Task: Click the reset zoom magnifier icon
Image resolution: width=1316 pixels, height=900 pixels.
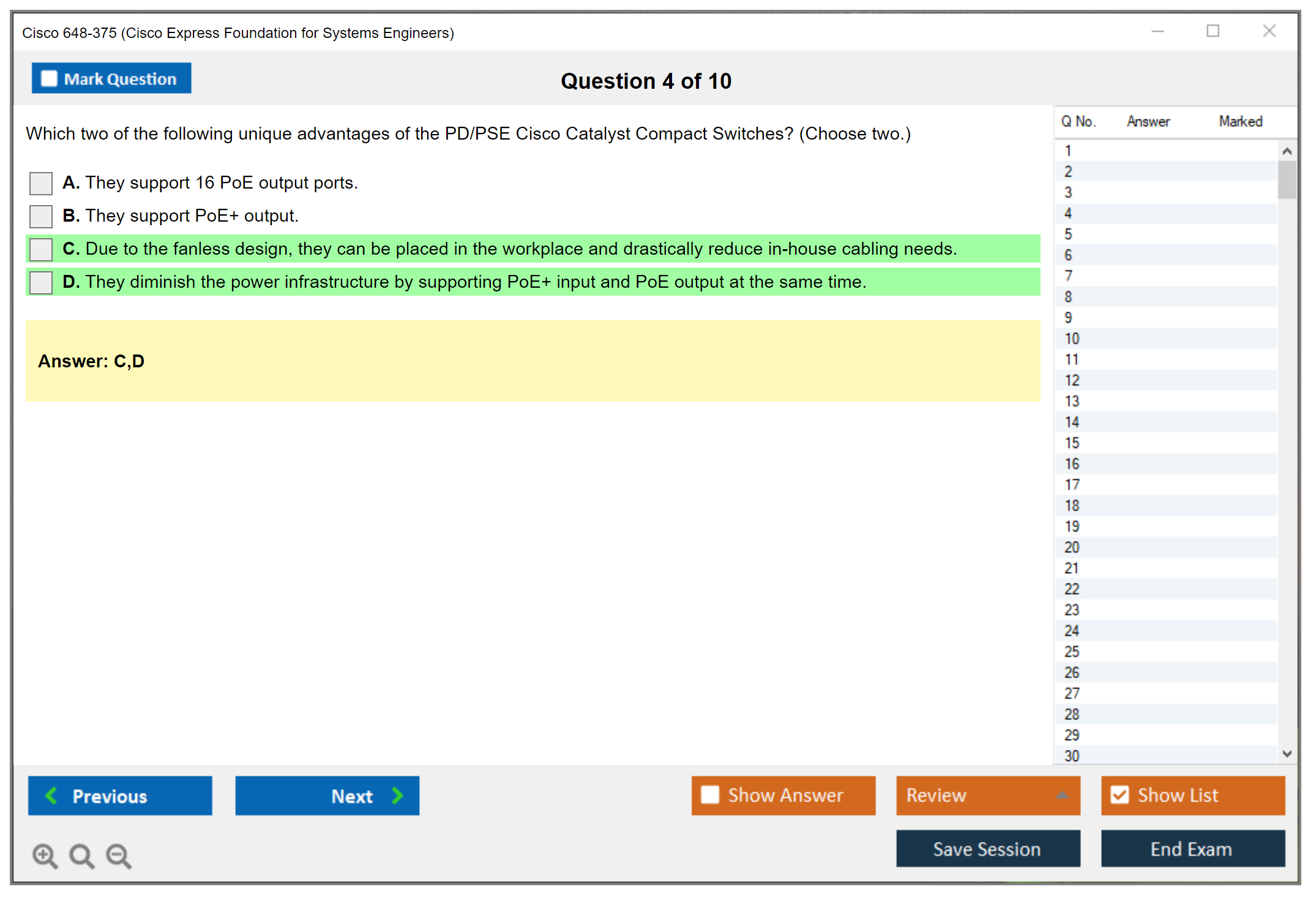Action: coord(81,855)
